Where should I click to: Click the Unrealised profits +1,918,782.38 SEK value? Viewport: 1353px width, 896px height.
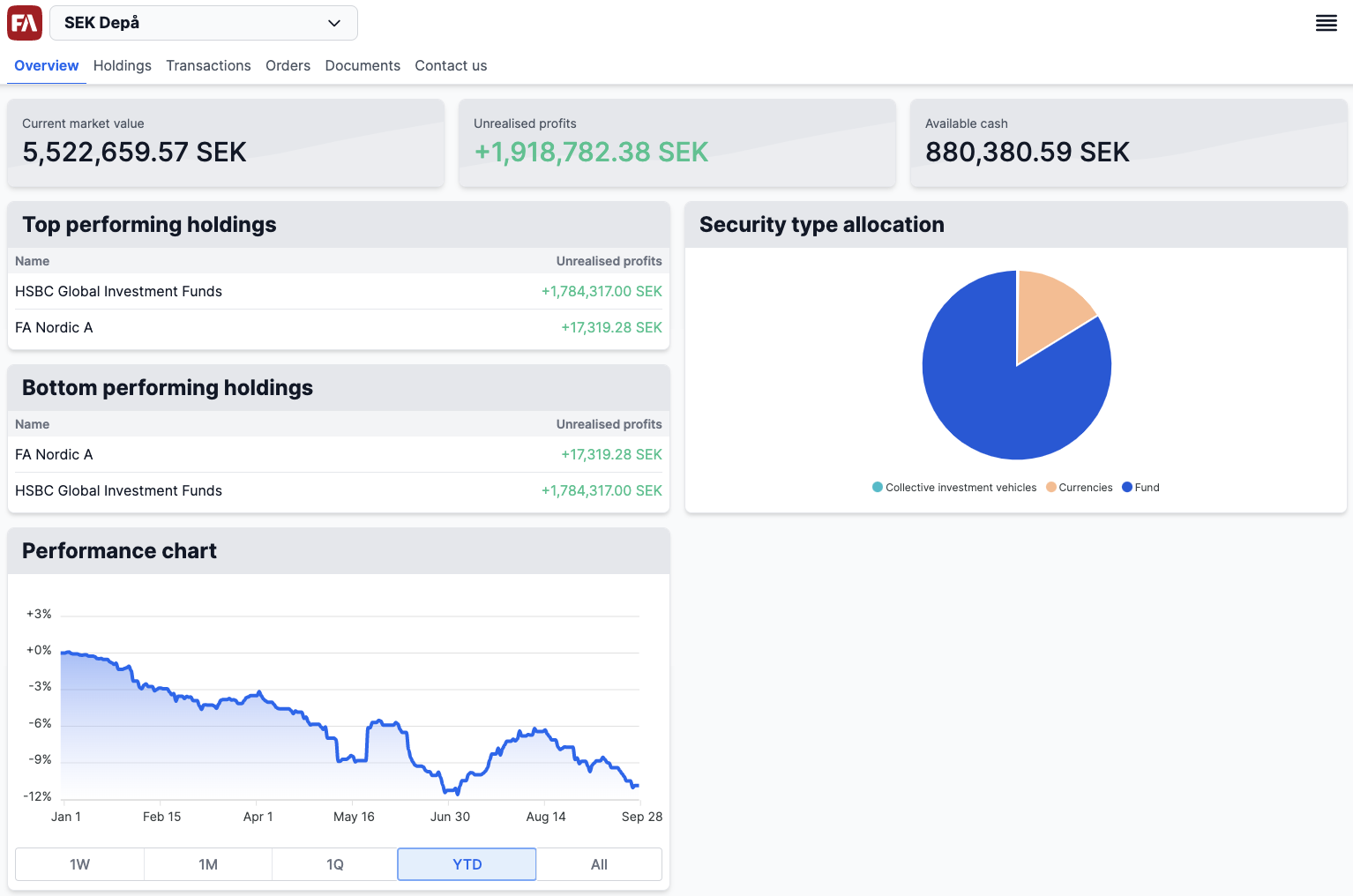pos(591,152)
